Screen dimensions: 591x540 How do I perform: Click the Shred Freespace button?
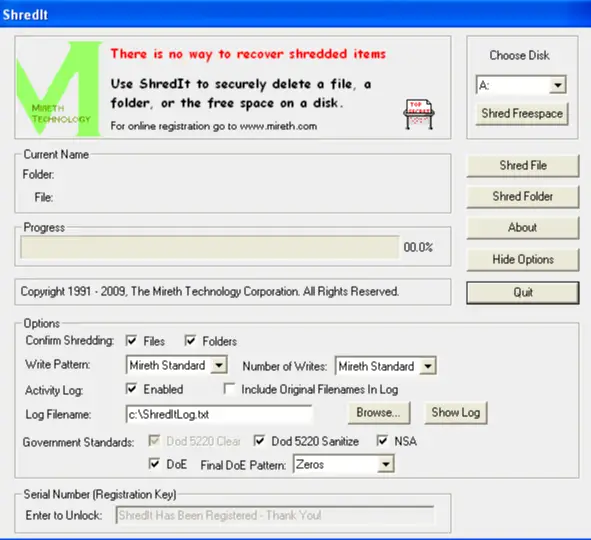(522, 113)
